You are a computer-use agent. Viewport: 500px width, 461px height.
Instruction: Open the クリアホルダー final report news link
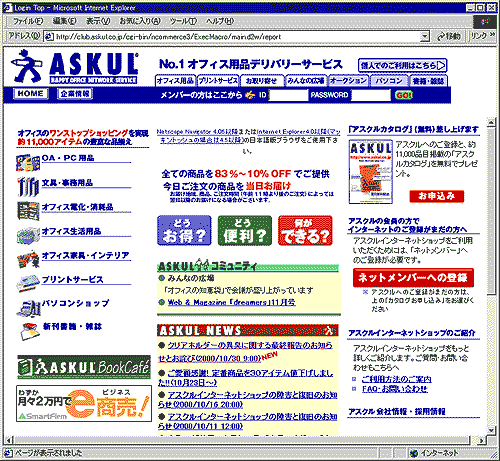(245, 352)
